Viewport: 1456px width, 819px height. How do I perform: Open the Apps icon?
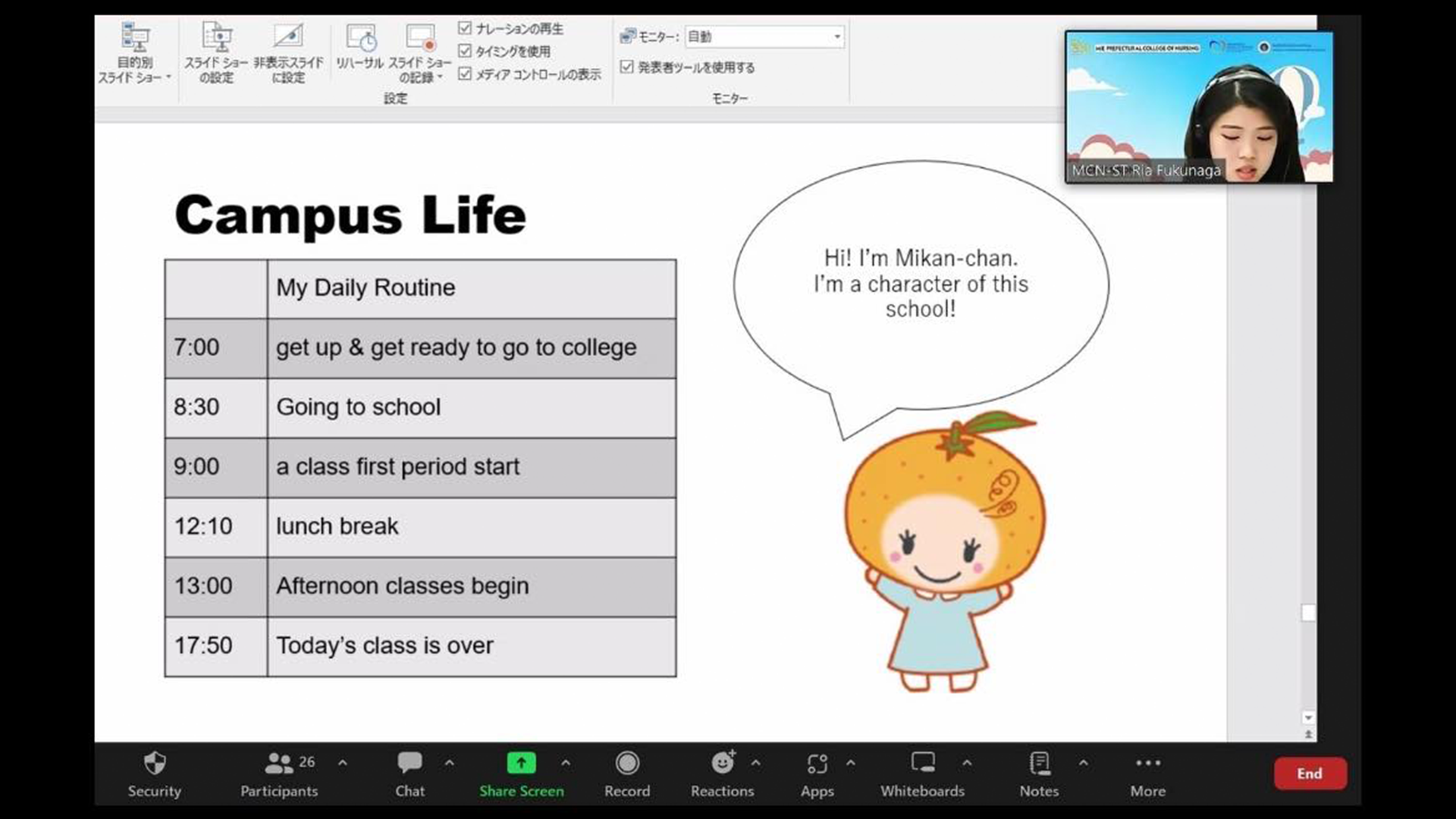[817, 763]
